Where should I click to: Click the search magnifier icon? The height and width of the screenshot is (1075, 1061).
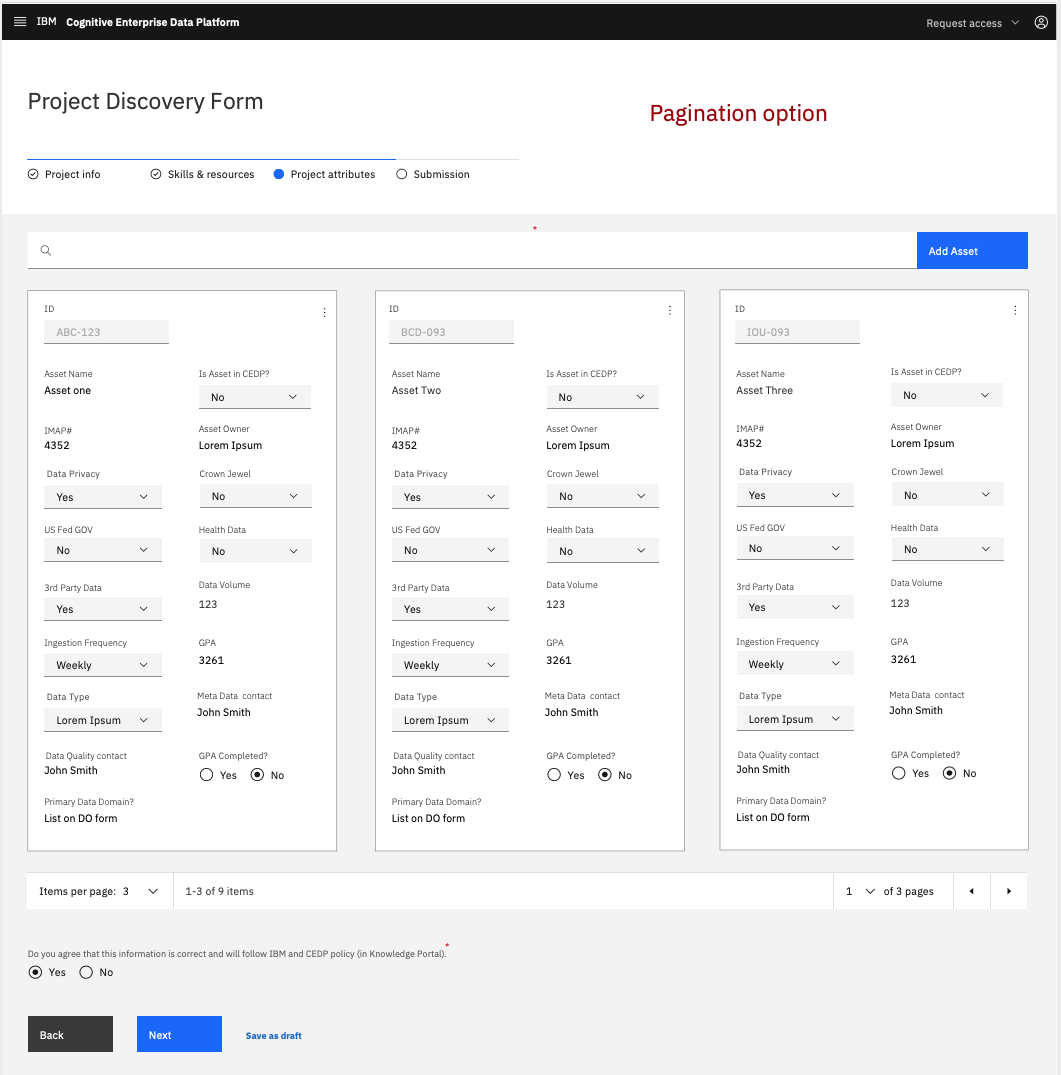click(x=46, y=251)
